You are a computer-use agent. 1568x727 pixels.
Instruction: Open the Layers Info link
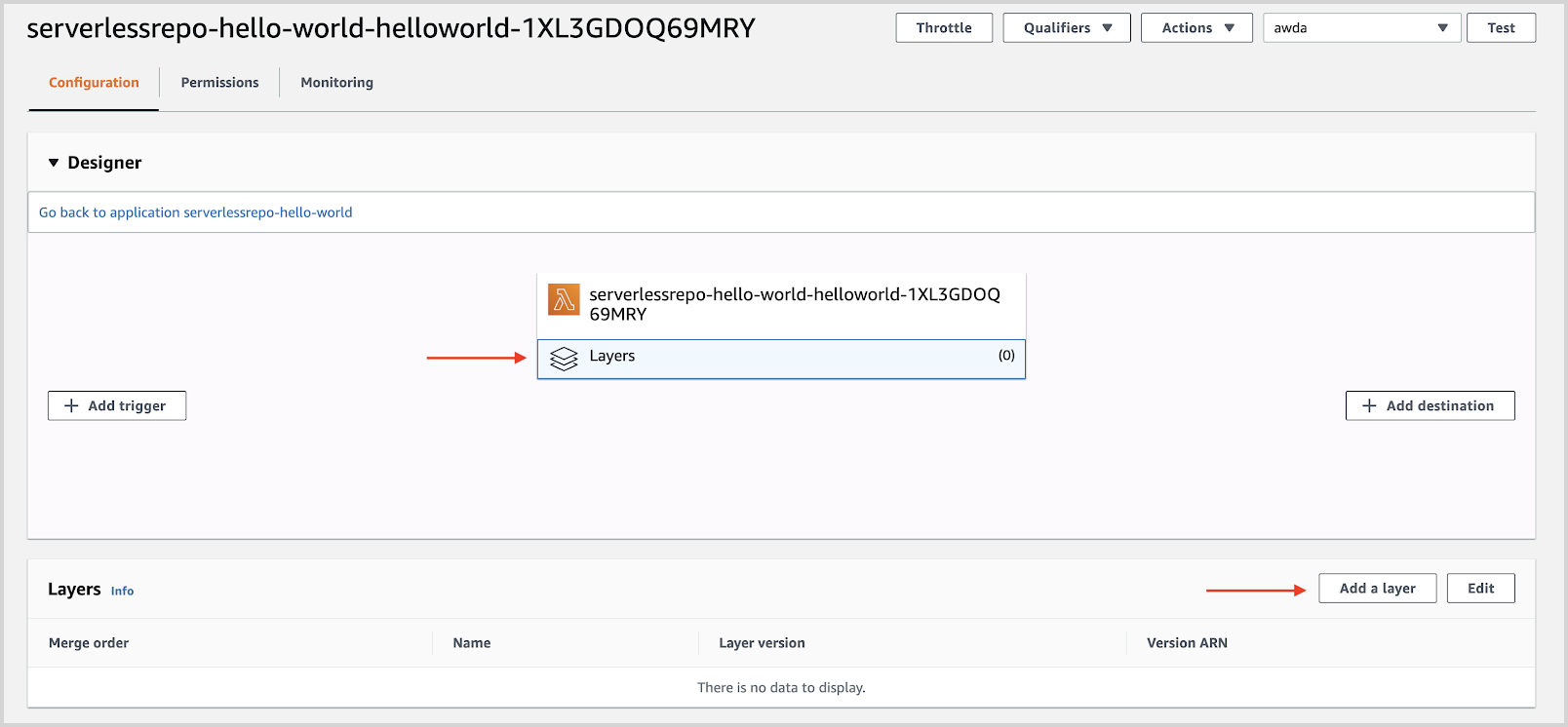(x=122, y=591)
